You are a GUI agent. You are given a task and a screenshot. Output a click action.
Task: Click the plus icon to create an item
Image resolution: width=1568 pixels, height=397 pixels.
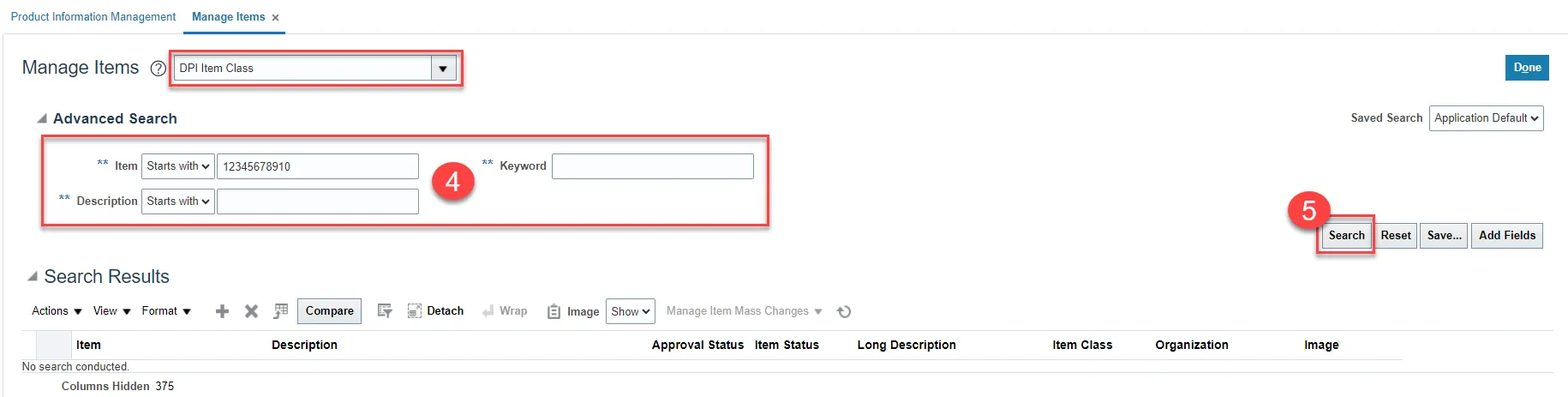coord(222,311)
